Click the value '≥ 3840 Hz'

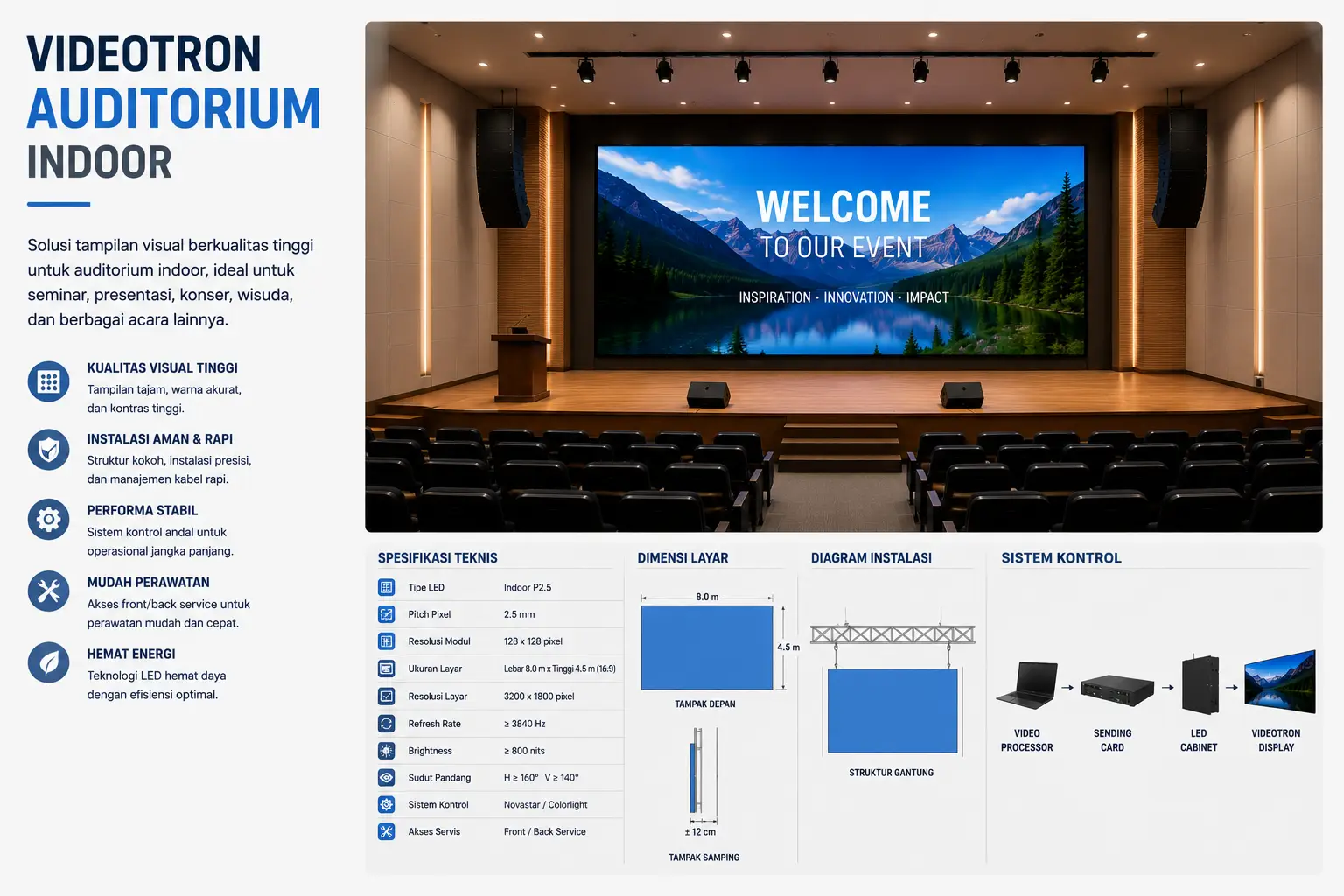(525, 724)
